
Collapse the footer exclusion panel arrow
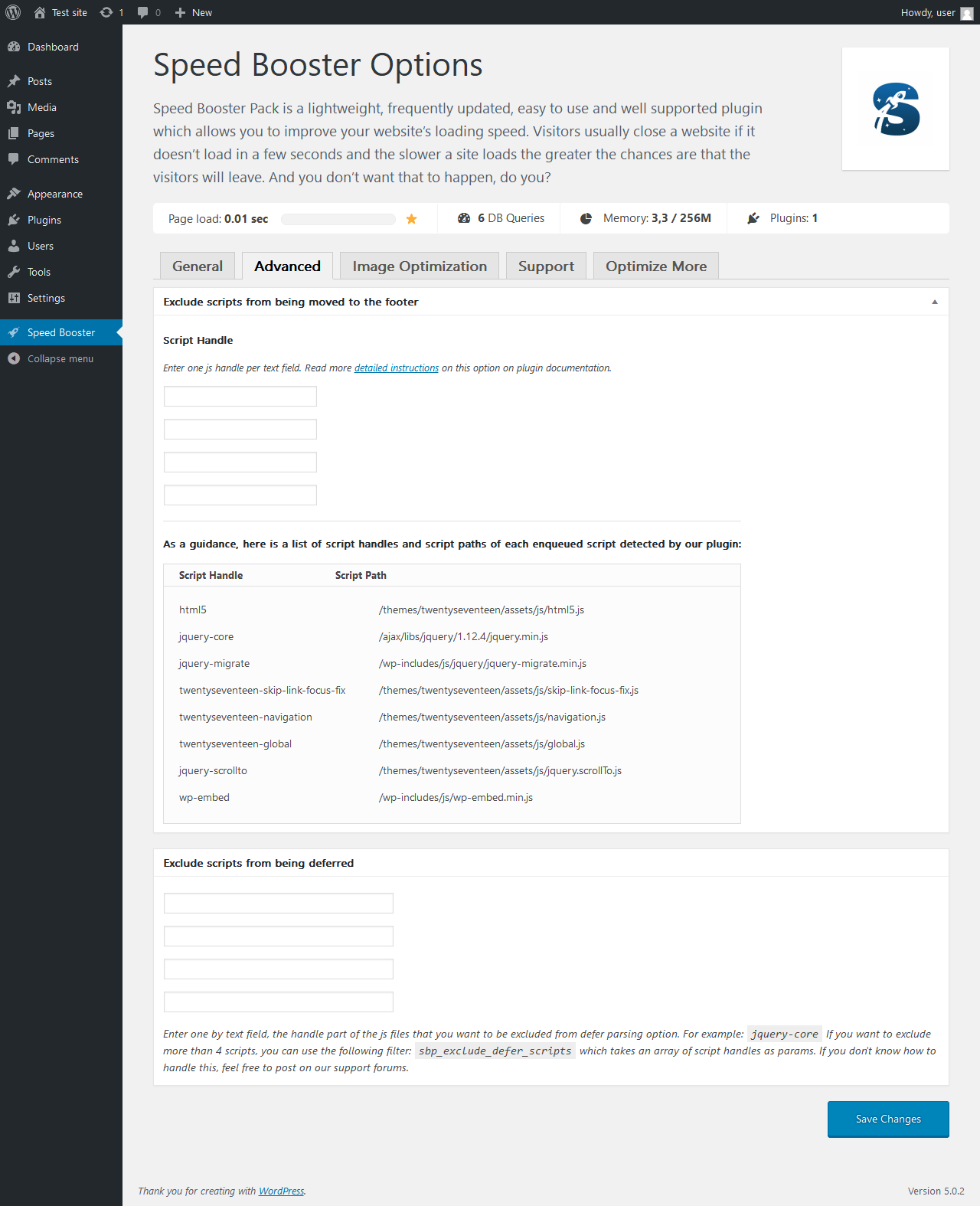pyautogui.click(x=935, y=302)
